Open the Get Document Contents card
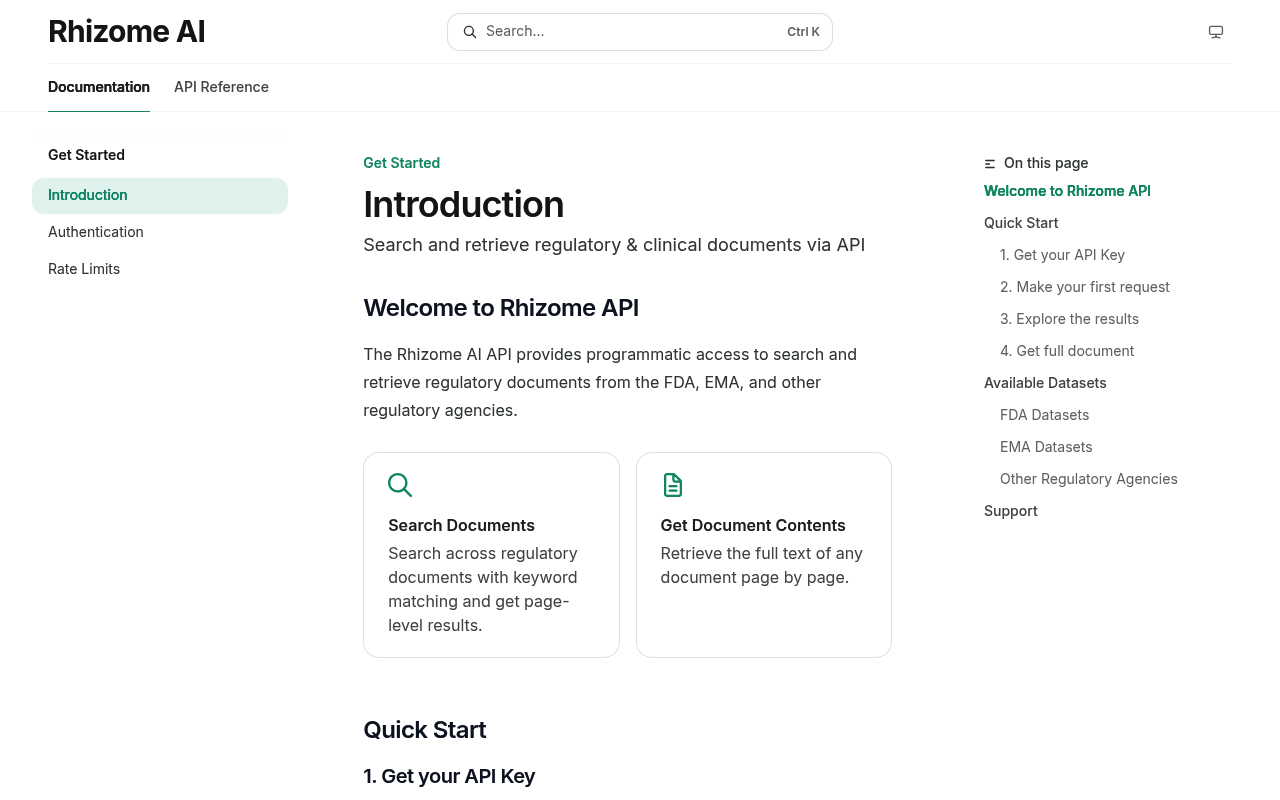Screen dimensions: 1280x800 (x=764, y=555)
